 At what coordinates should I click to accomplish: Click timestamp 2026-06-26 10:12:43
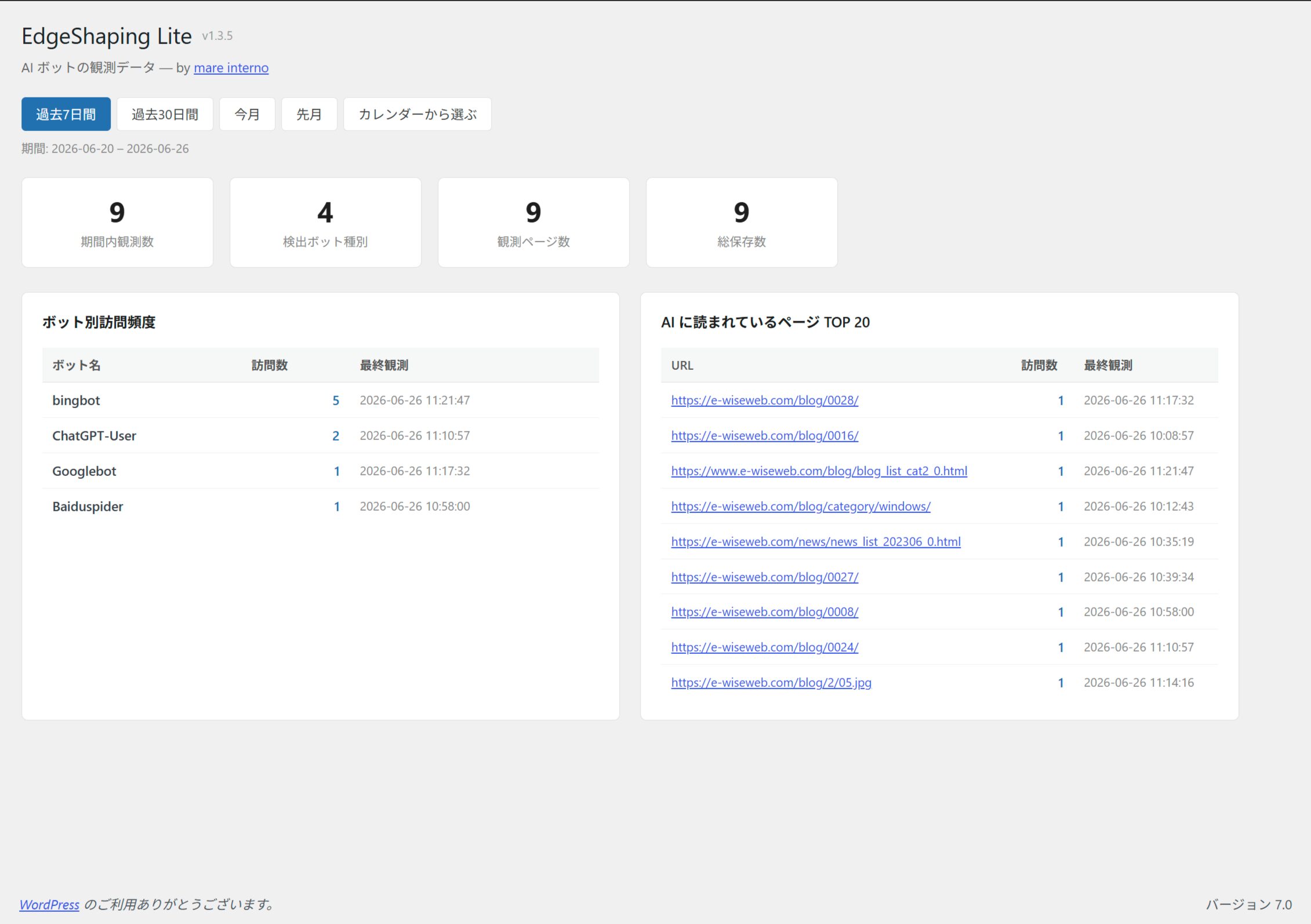tap(1139, 506)
